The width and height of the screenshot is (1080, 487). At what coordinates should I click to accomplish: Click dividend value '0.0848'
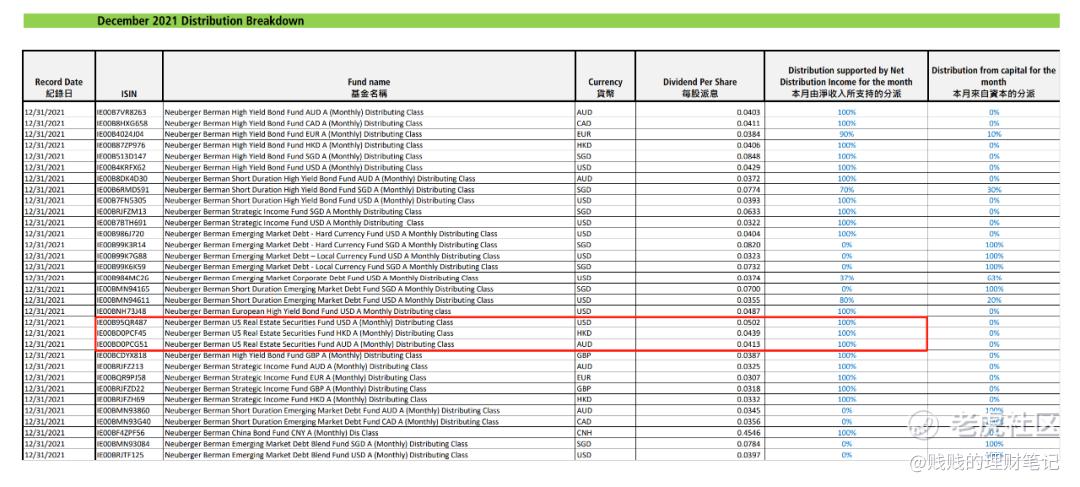coord(748,156)
